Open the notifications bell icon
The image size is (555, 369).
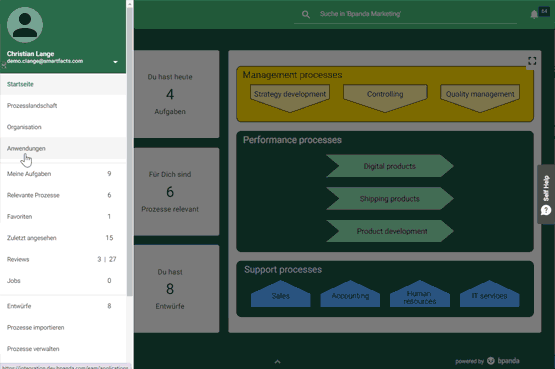coord(534,15)
